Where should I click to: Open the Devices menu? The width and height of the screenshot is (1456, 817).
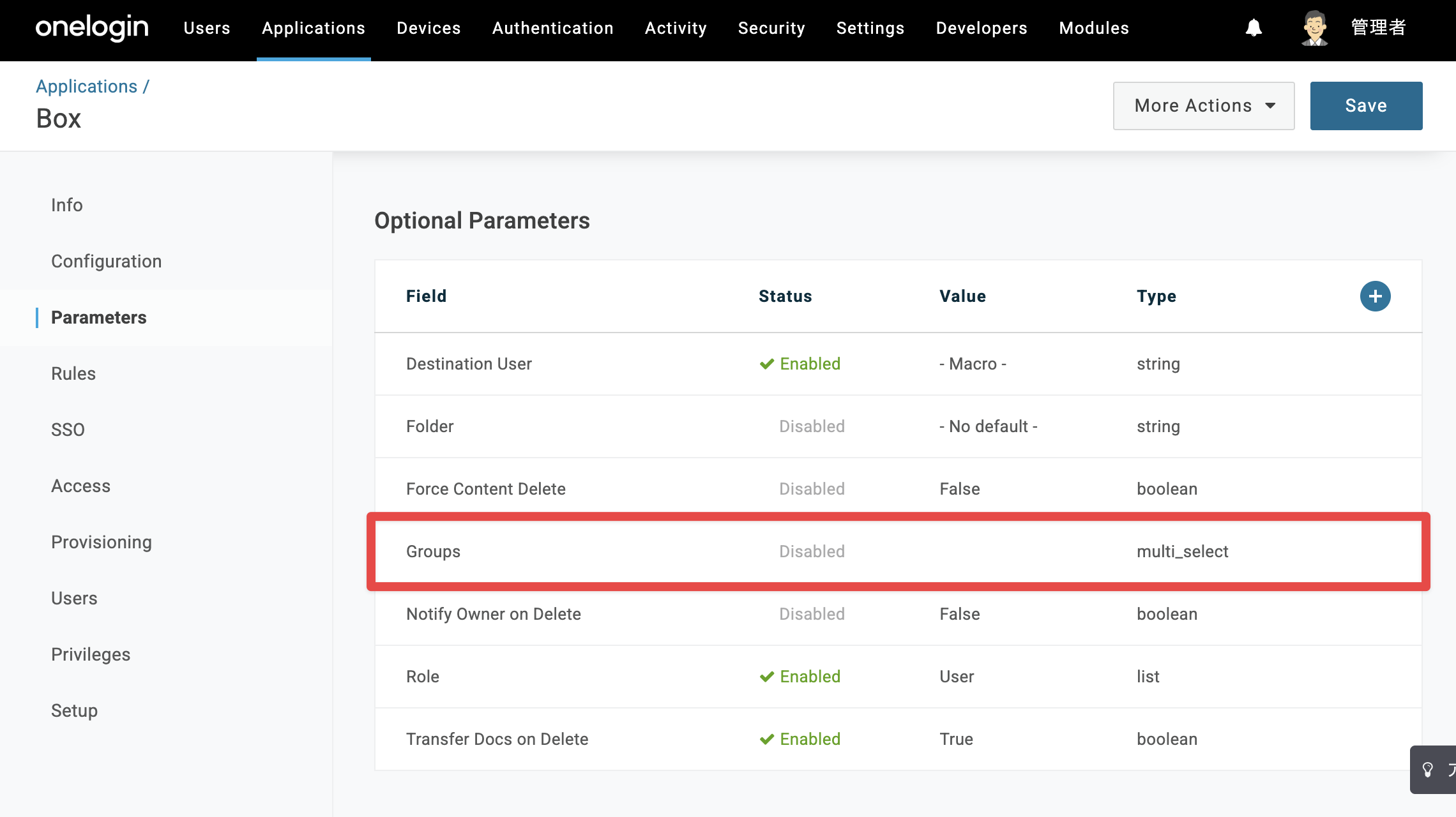click(428, 28)
